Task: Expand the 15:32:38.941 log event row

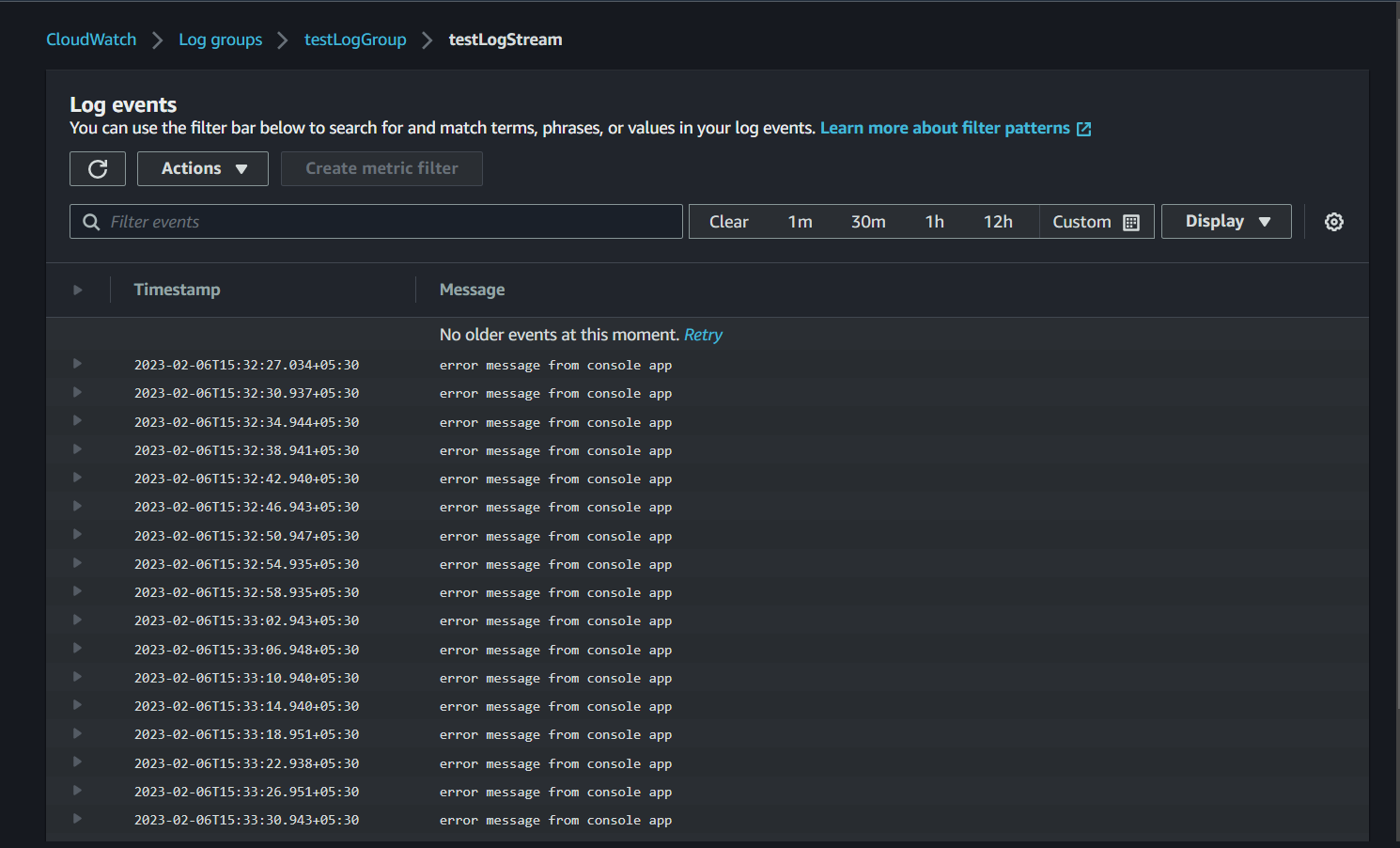Action: tap(77, 449)
